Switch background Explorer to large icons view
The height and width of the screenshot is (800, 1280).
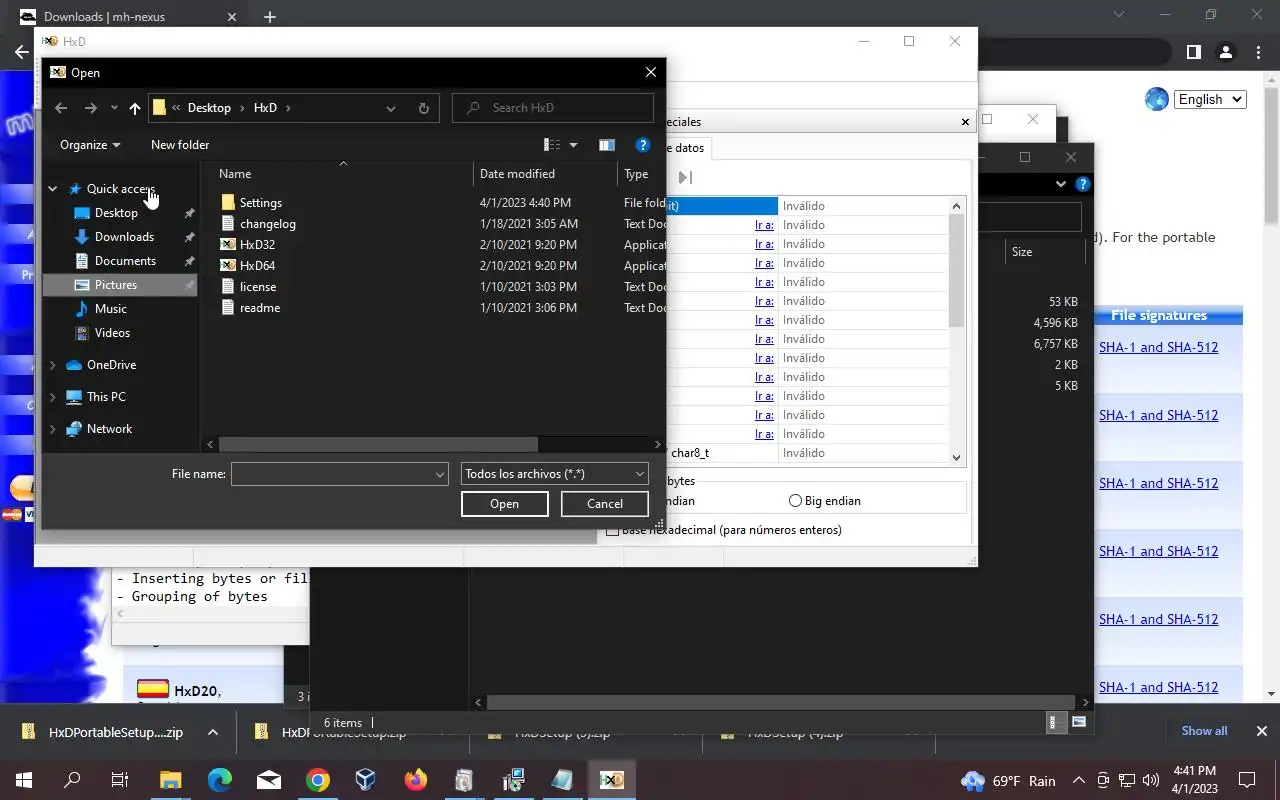tap(1079, 722)
